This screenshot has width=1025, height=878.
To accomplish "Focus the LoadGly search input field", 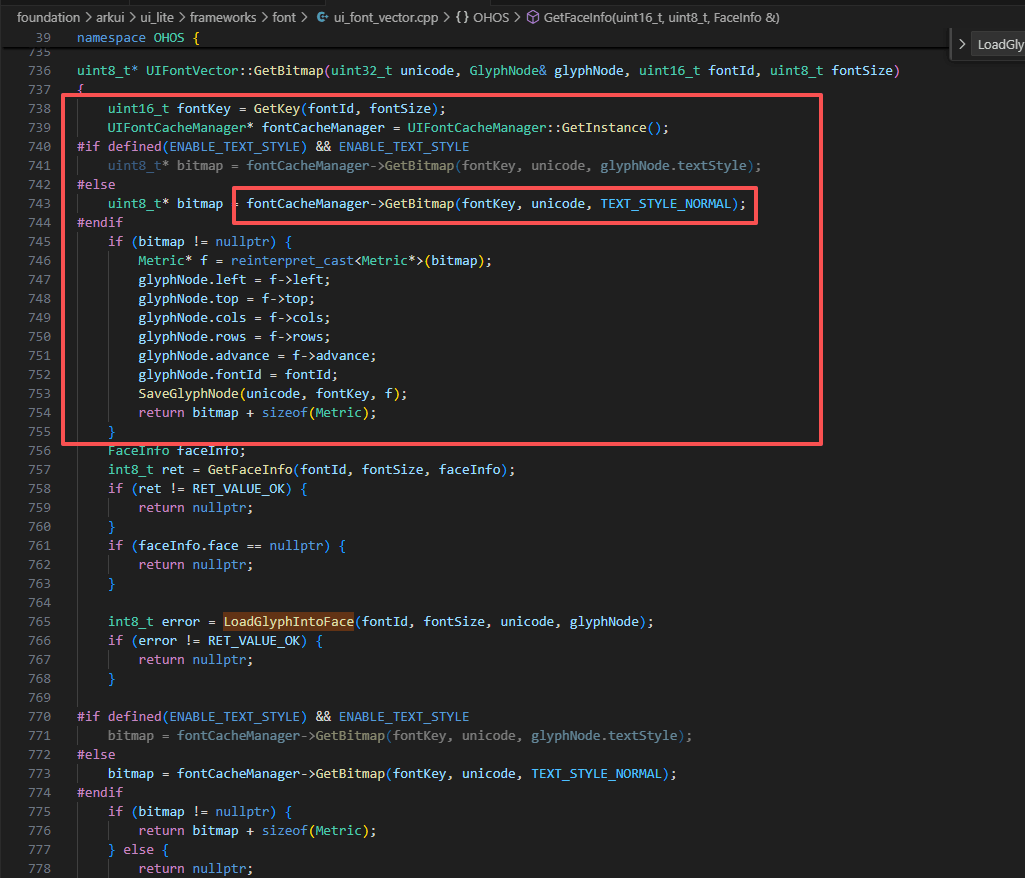I will [998, 44].
